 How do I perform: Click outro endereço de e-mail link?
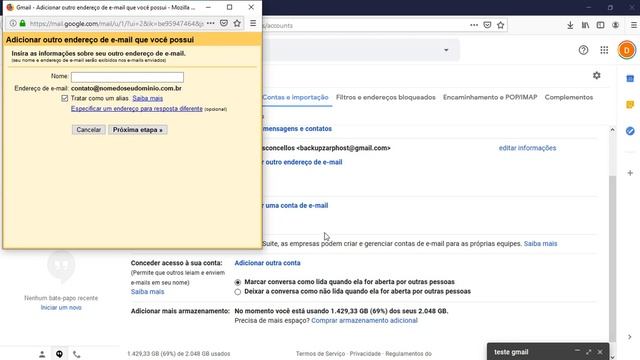pyautogui.click(x=303, y=162)
